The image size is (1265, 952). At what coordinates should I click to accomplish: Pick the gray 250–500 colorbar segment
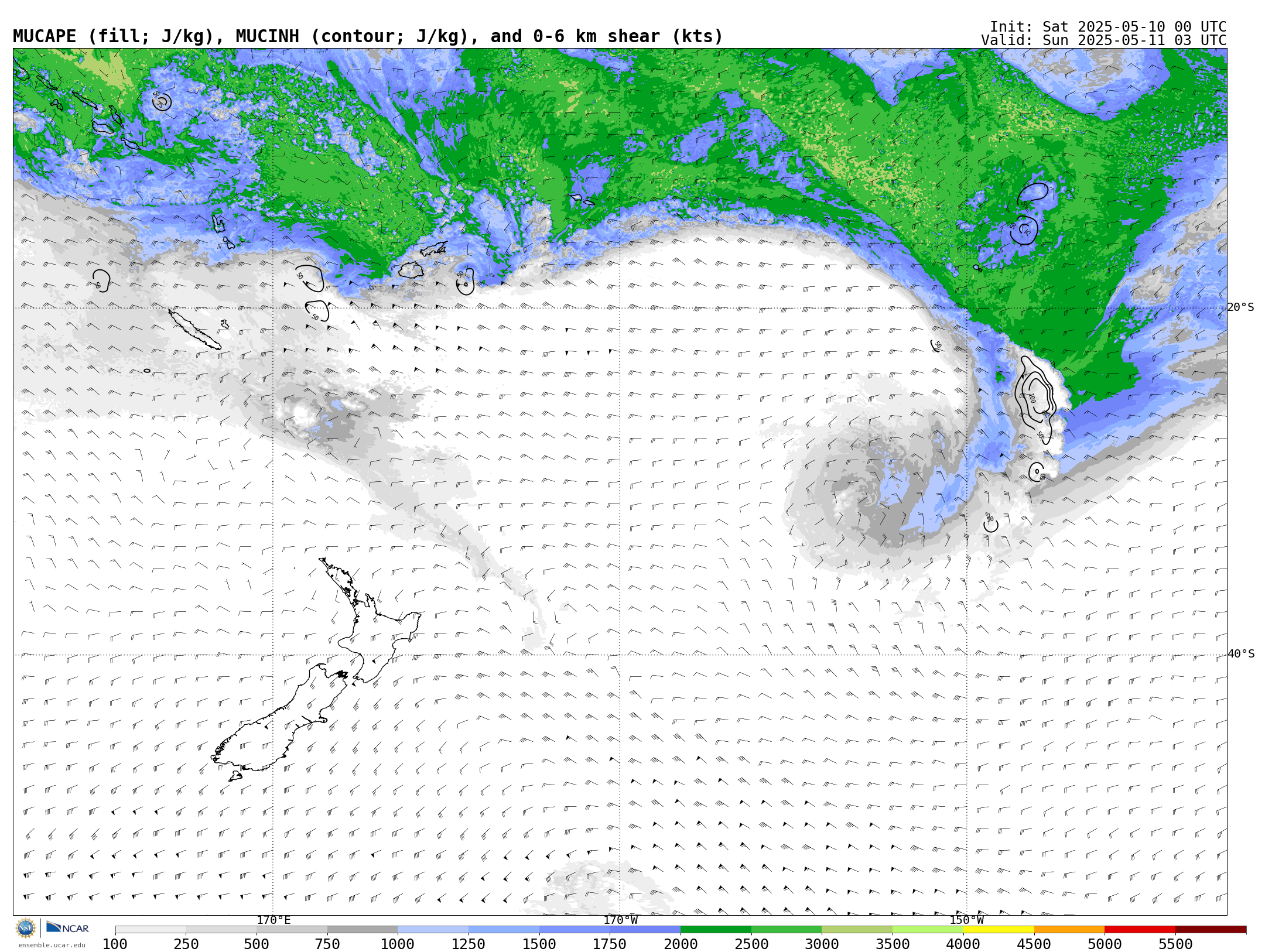[221, 930]
